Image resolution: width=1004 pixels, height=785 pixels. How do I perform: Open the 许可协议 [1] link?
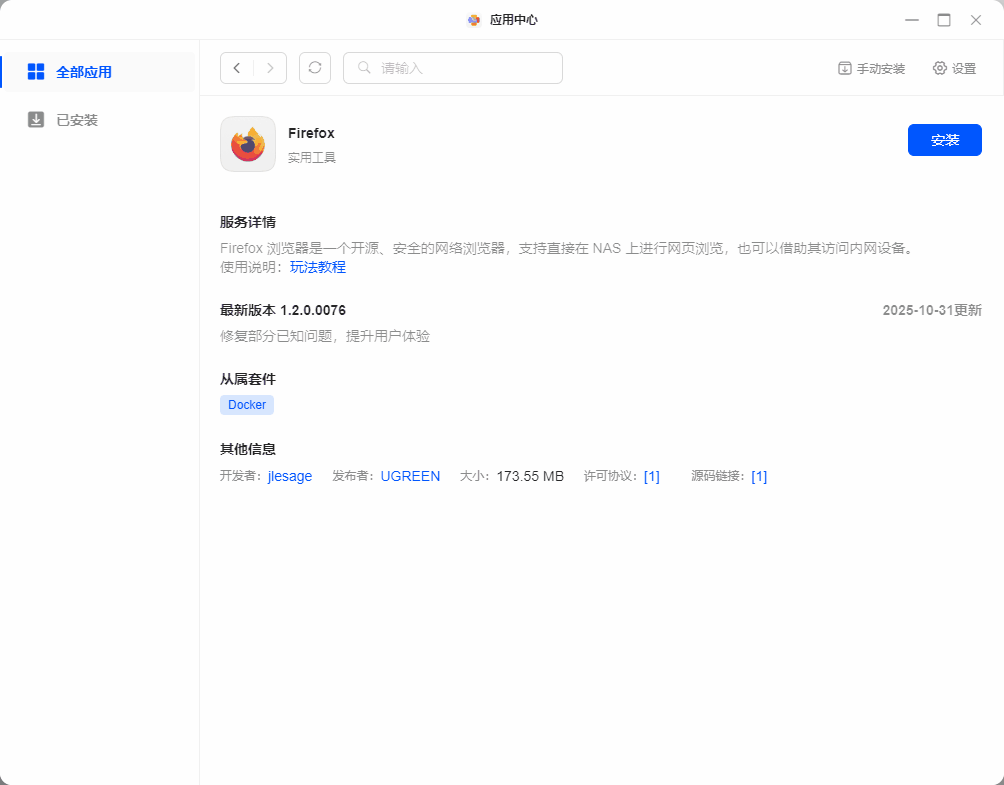pyautogui.click(x=652, y=476)
